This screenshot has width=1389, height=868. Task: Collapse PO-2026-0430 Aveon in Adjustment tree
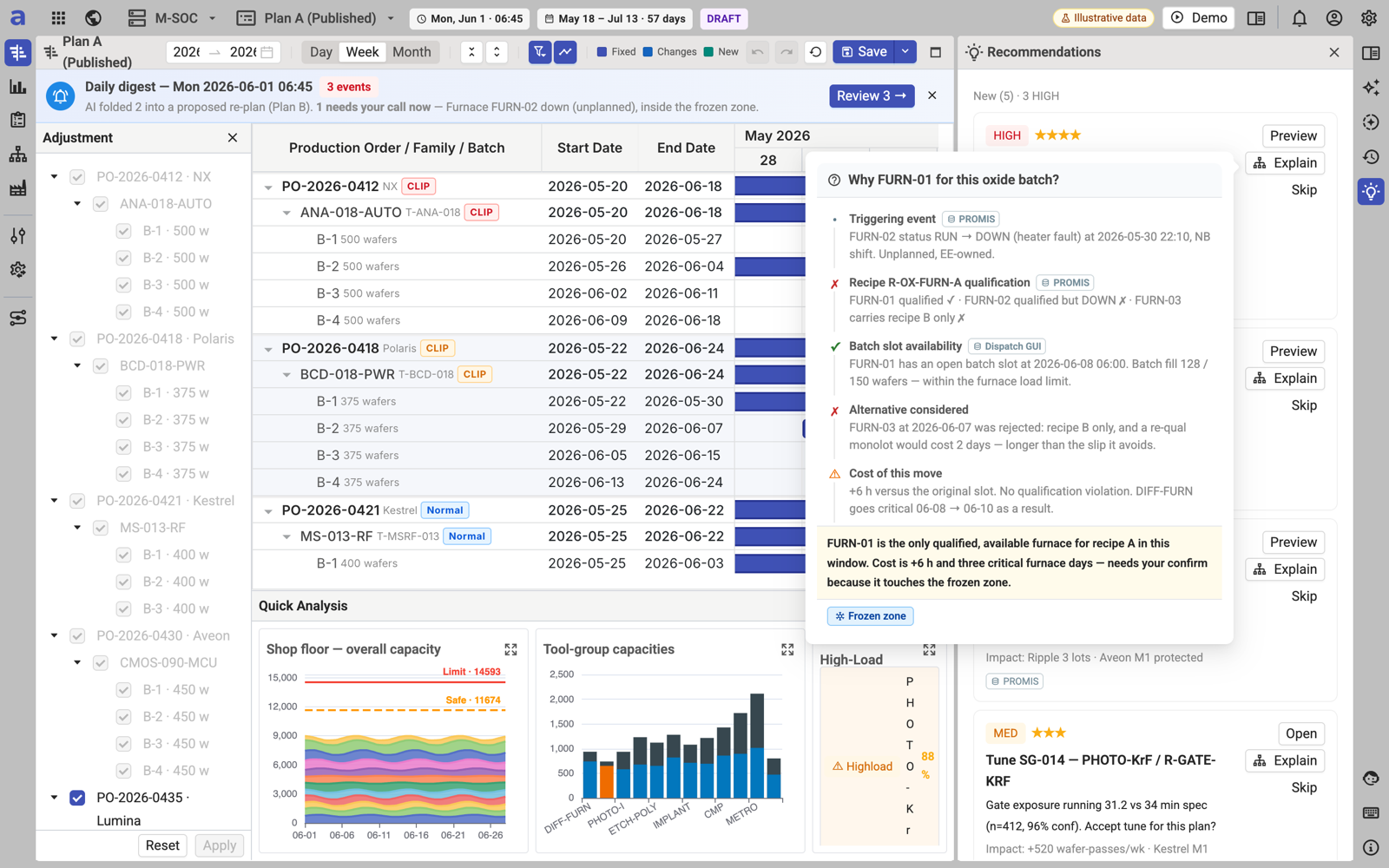(54, 636)
